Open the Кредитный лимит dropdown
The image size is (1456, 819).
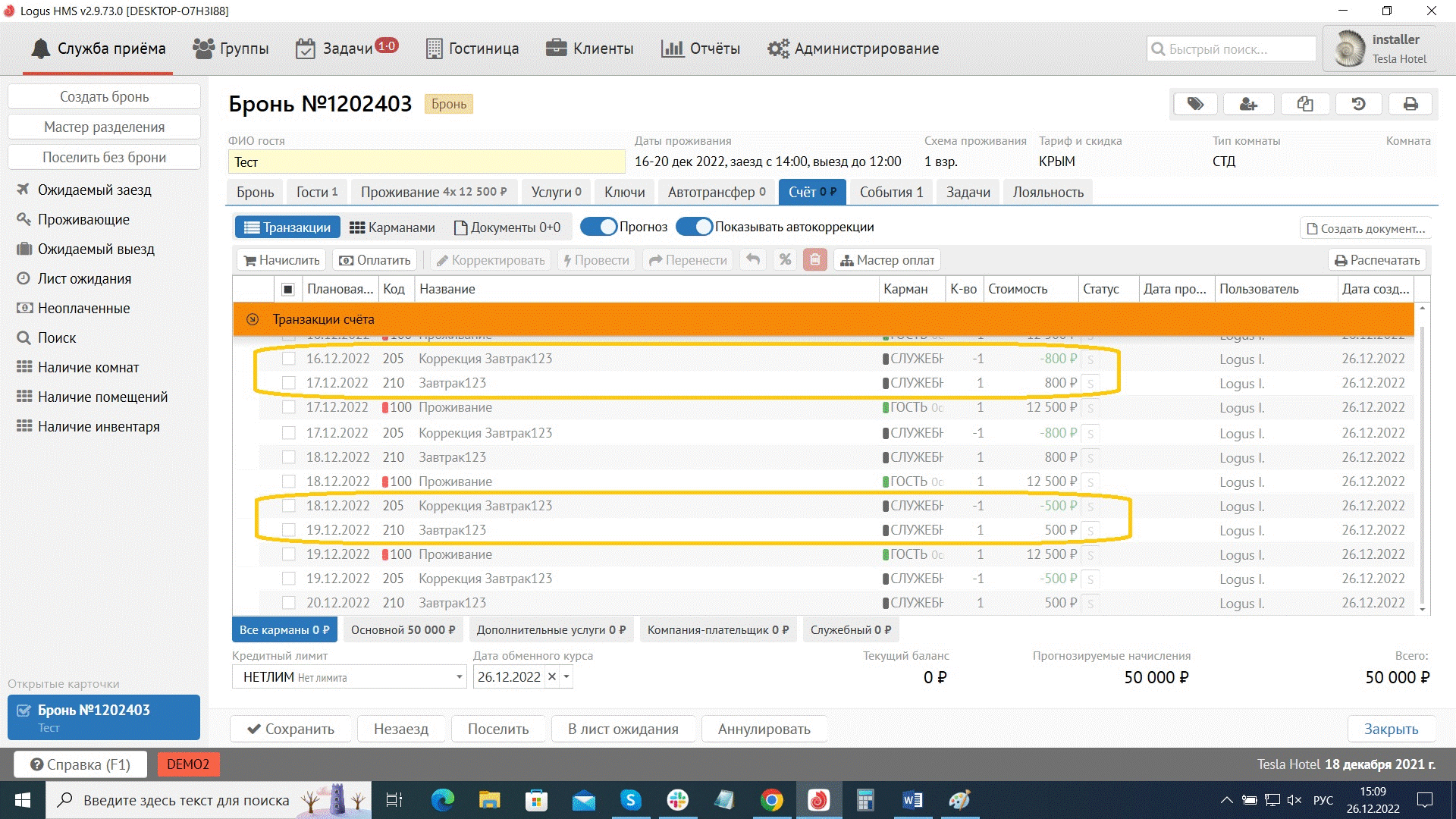coord(459,677)
